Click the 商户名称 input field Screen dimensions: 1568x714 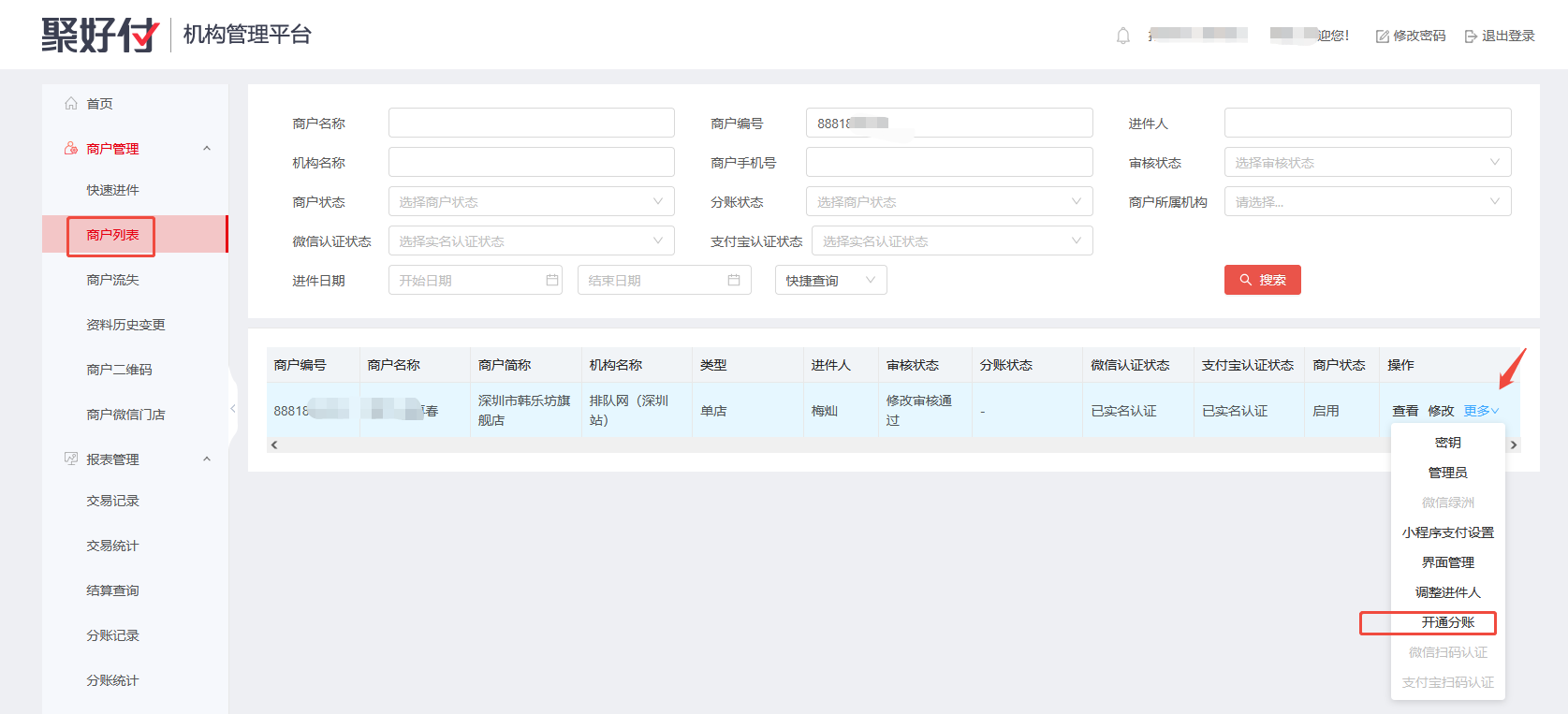click(x=531, y=123)
